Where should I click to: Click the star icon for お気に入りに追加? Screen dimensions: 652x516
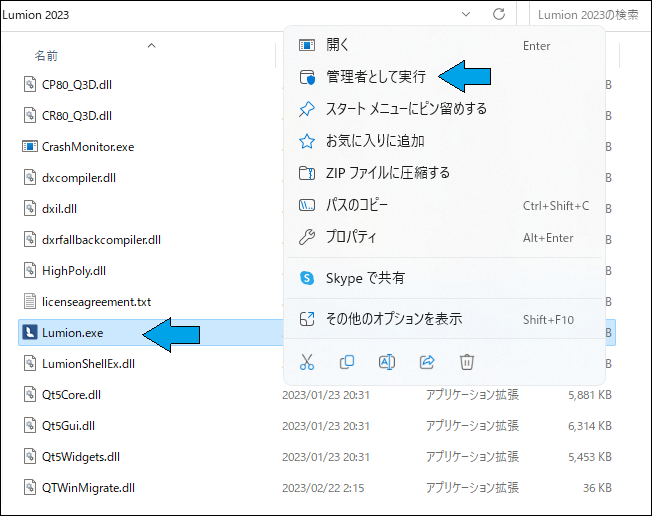click(307, 141)
